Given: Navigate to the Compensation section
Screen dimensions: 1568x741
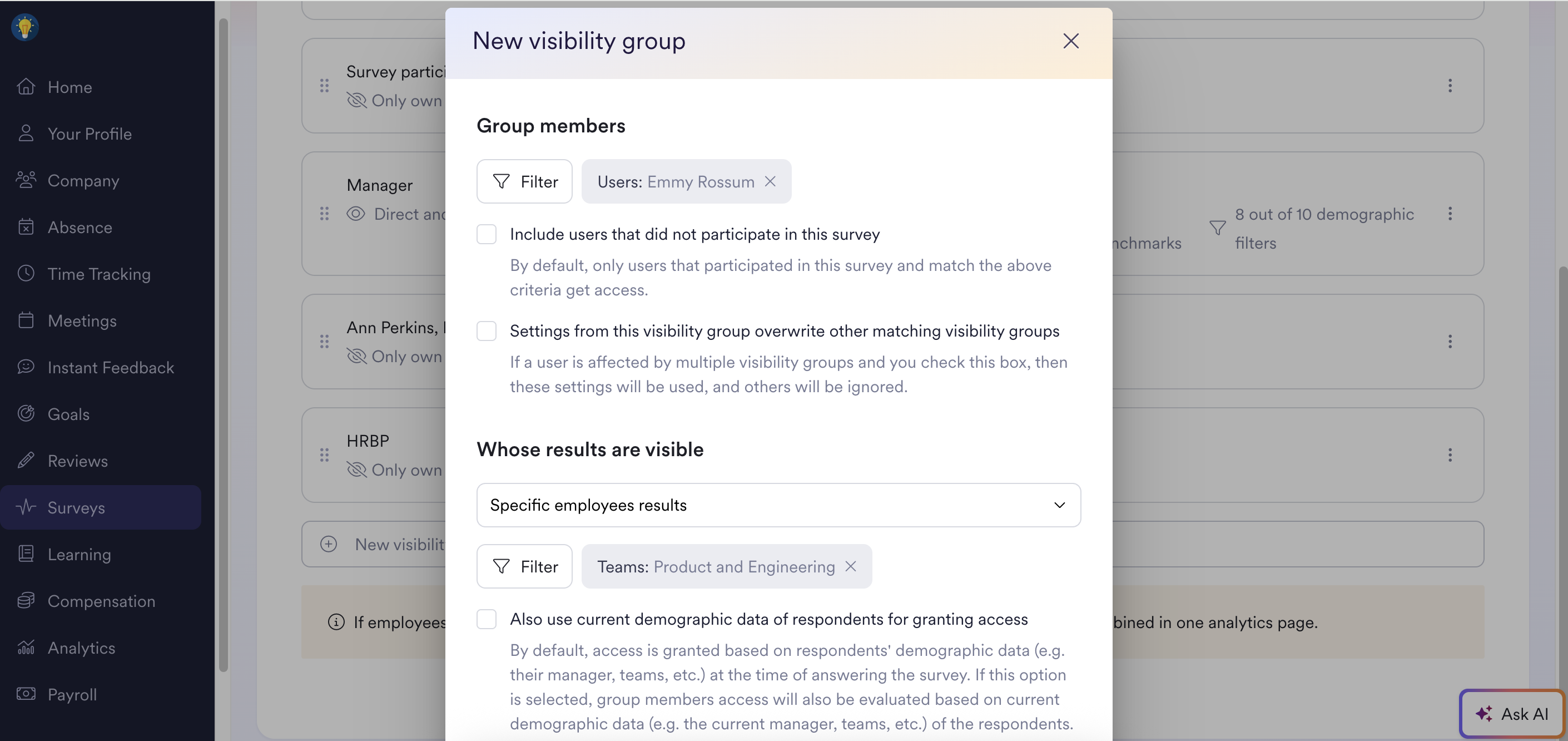Looking at the screenshot, I should [x=101, y=601].
